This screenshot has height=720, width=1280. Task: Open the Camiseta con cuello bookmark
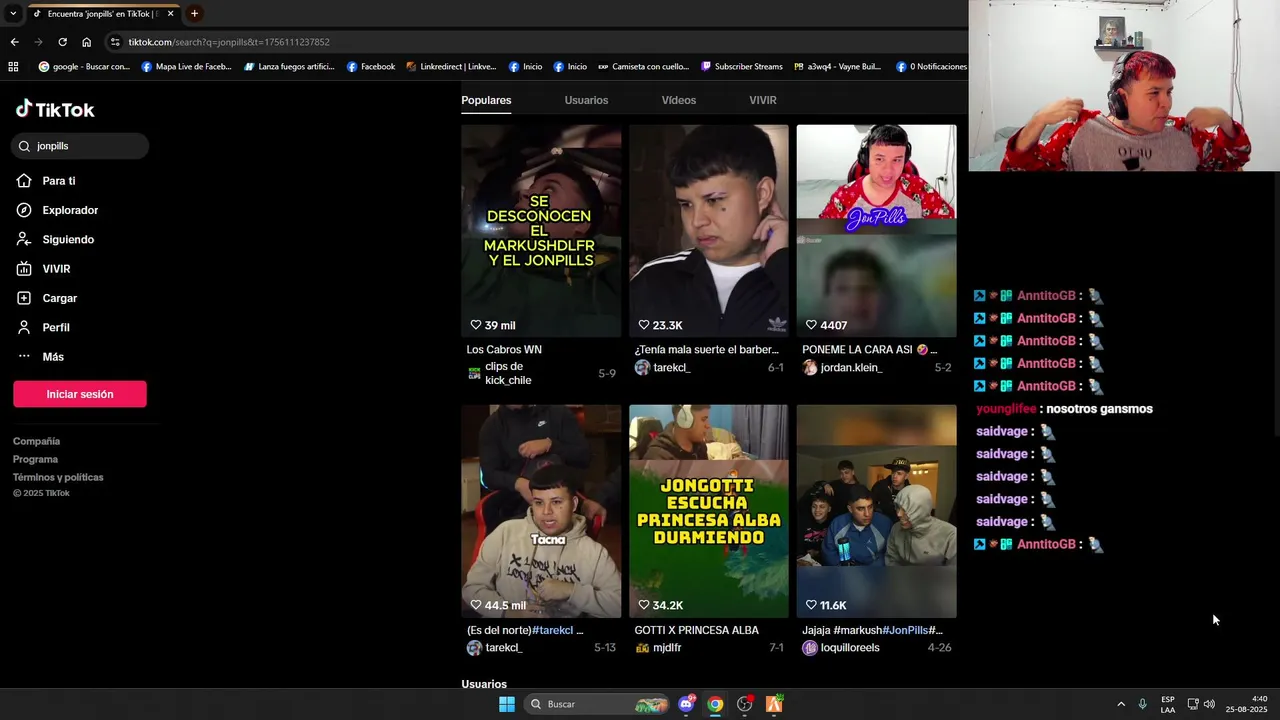tap(643, 67)
